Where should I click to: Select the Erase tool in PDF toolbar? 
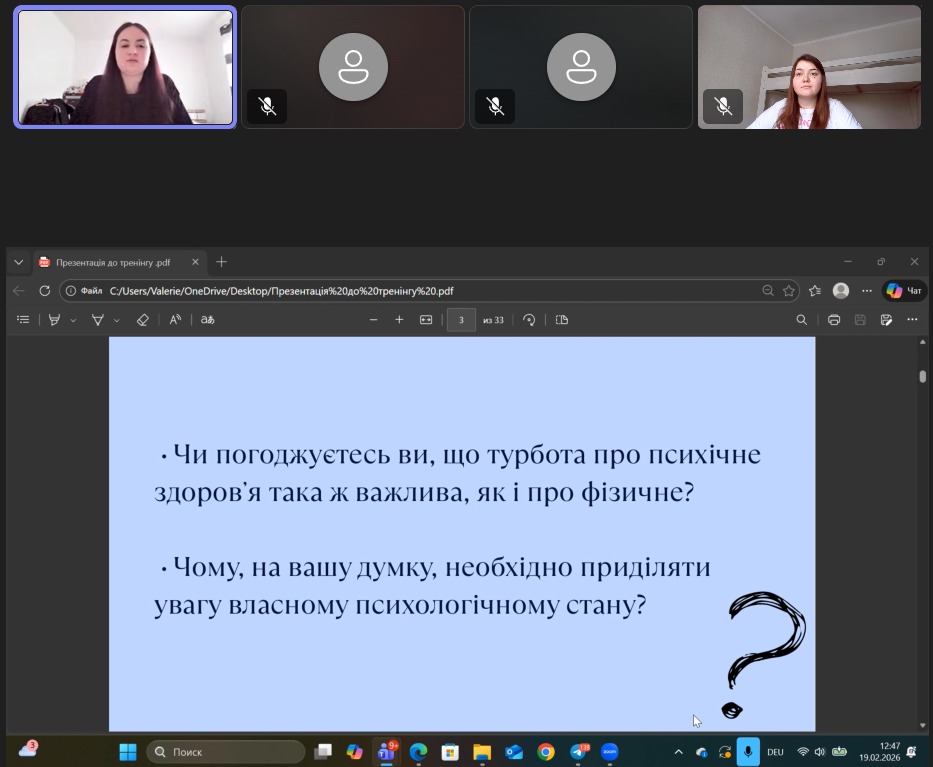coord(142,320)
